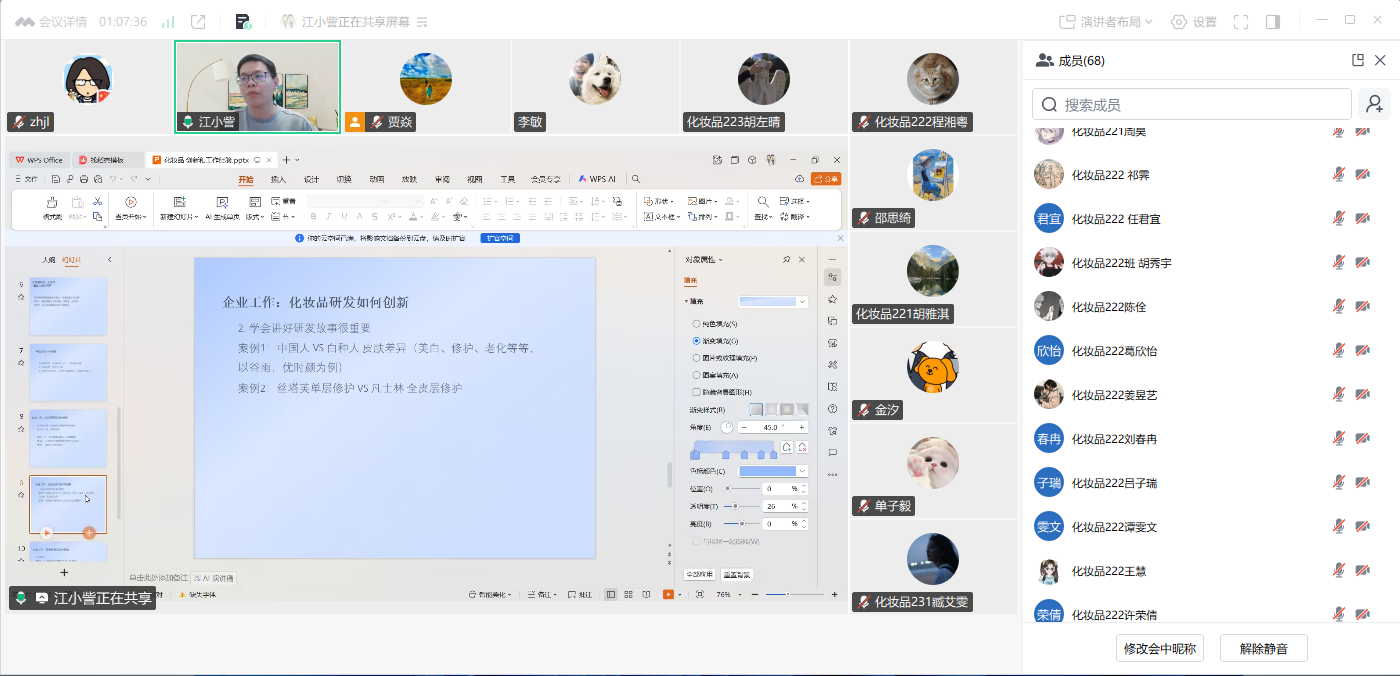The image size is (1400, 676).
Task: Switch to the WPS AI tab
Action: coord(598,179)
